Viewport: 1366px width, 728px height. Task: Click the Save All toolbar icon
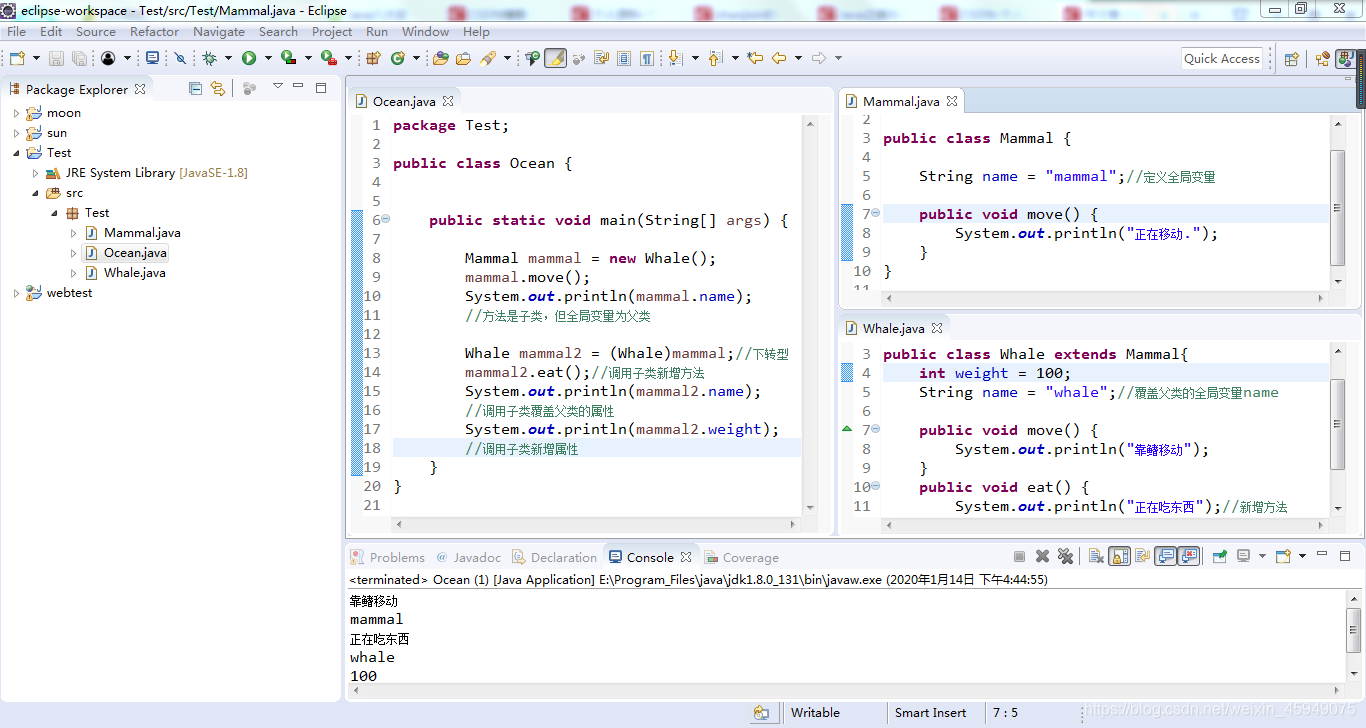(x=79, y=58)
